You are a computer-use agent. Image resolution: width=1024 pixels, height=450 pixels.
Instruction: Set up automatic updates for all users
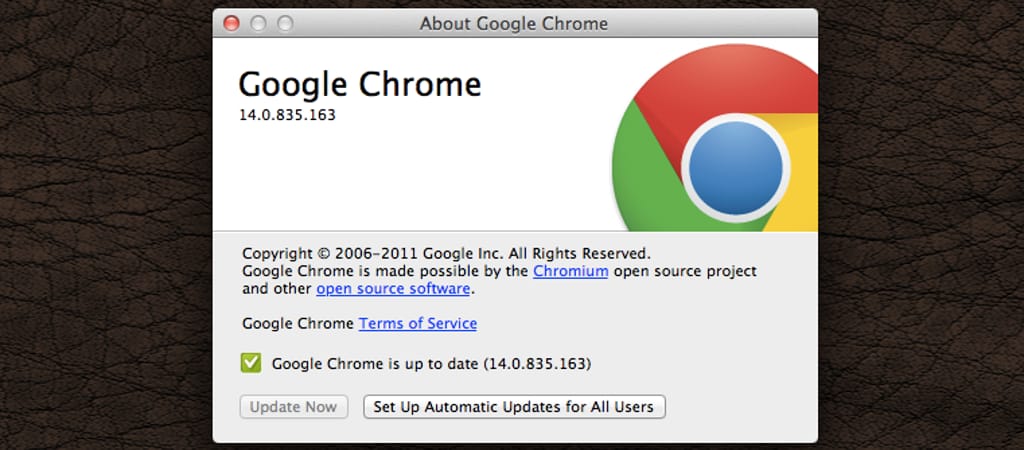click(x=514, y=407)
